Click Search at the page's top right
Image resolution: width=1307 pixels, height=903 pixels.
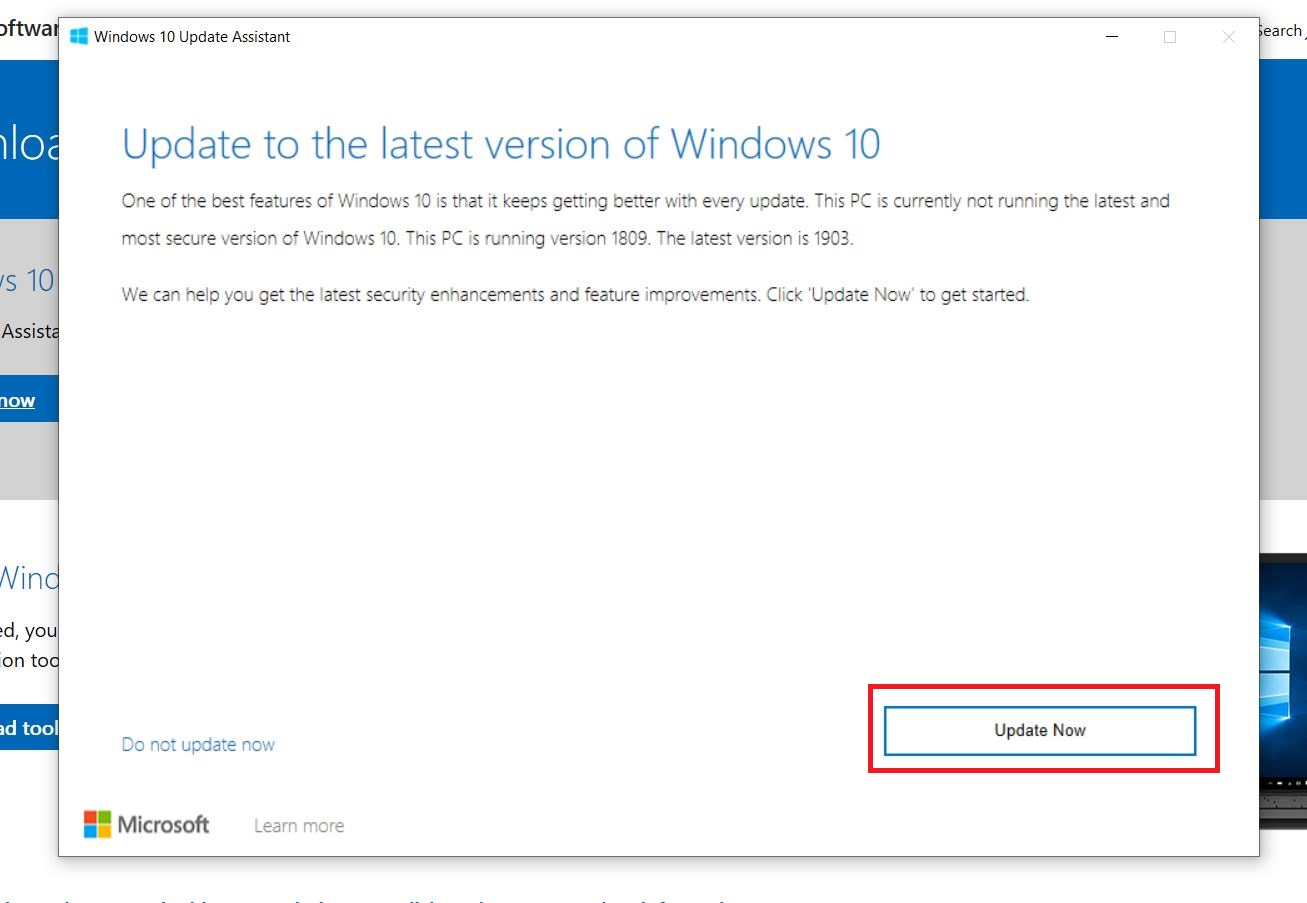coord(1280,31)
